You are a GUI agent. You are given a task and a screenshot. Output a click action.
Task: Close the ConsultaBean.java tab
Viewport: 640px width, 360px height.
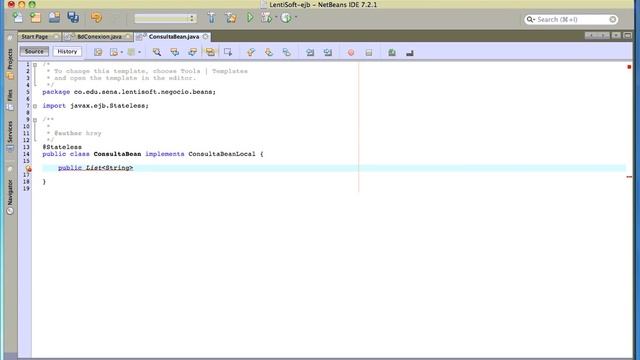point(205,37)
